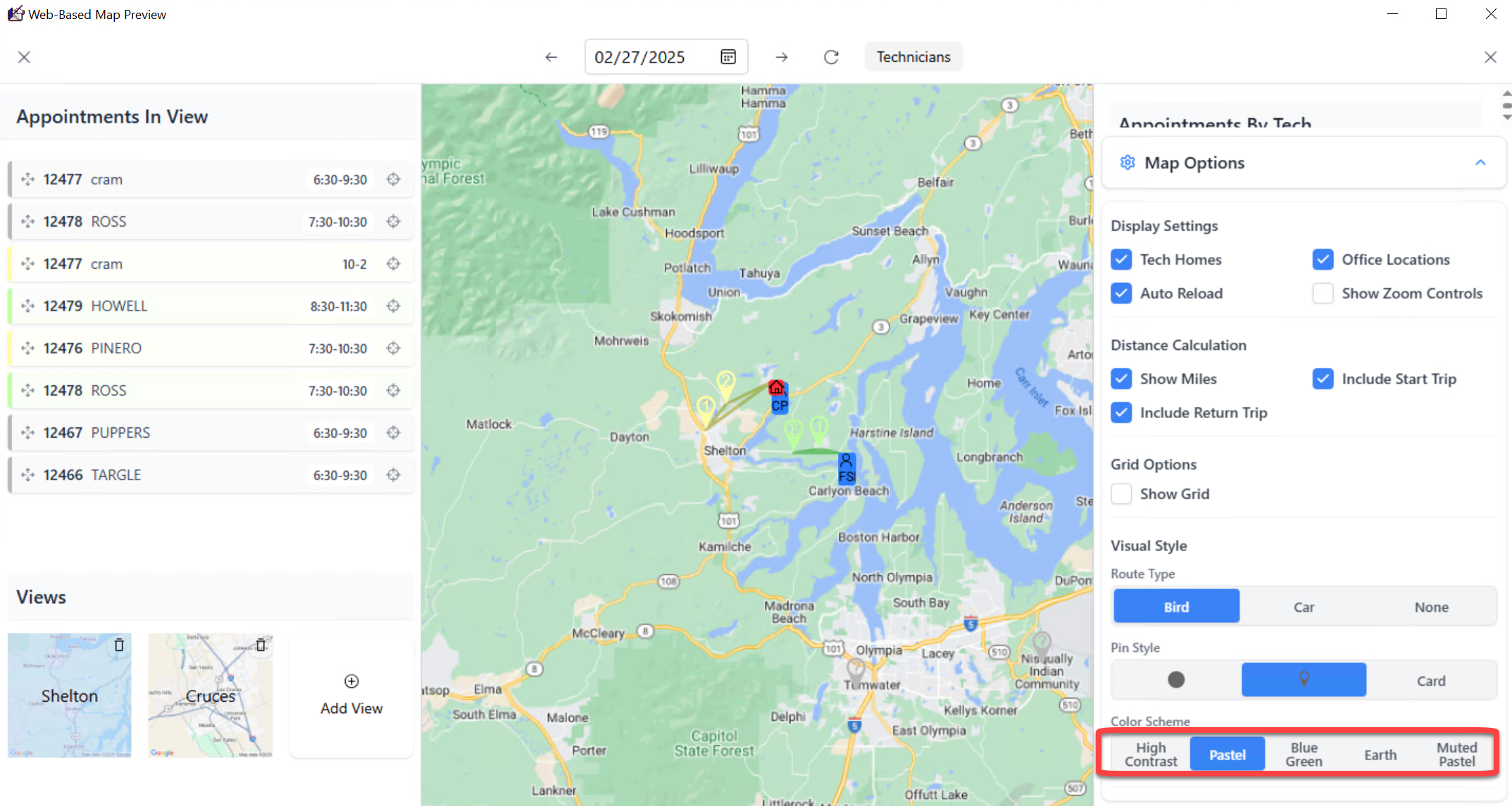
Task: Select the dot pin style
Action: (1175, 679)
